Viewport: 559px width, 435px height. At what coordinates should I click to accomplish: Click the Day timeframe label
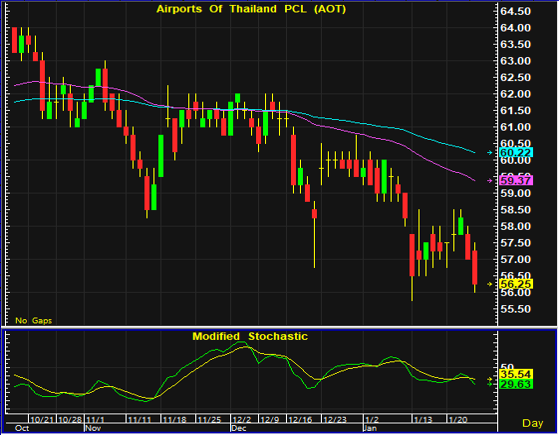tap(533, 423)
